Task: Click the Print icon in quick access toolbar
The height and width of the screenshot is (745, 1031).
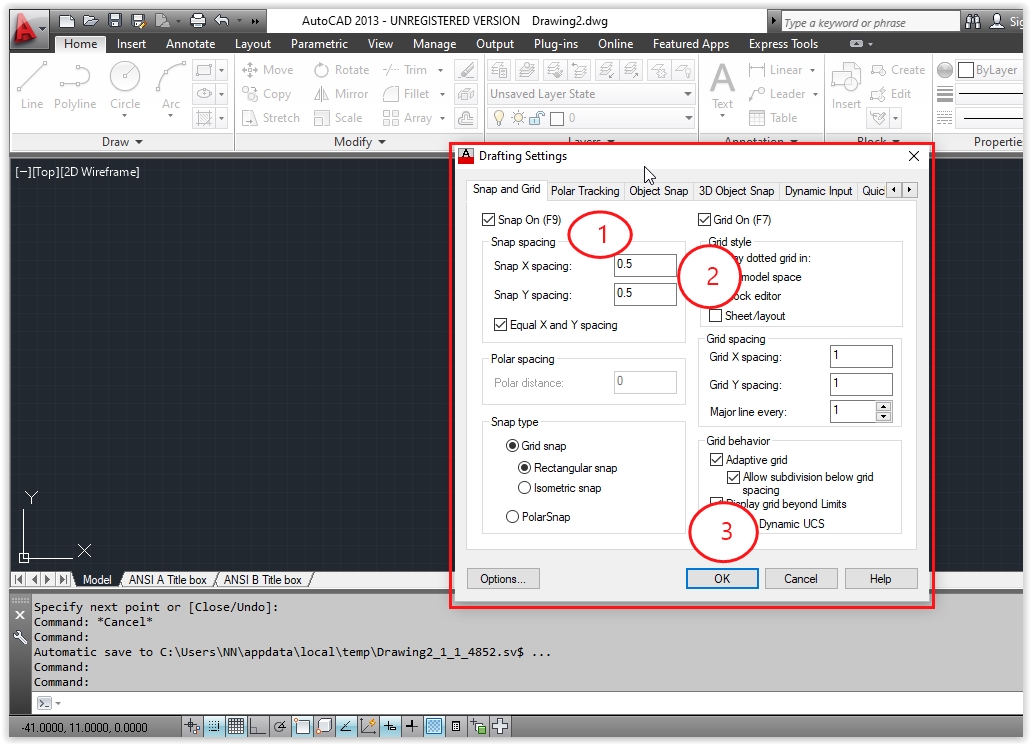Action: point(197,21)
